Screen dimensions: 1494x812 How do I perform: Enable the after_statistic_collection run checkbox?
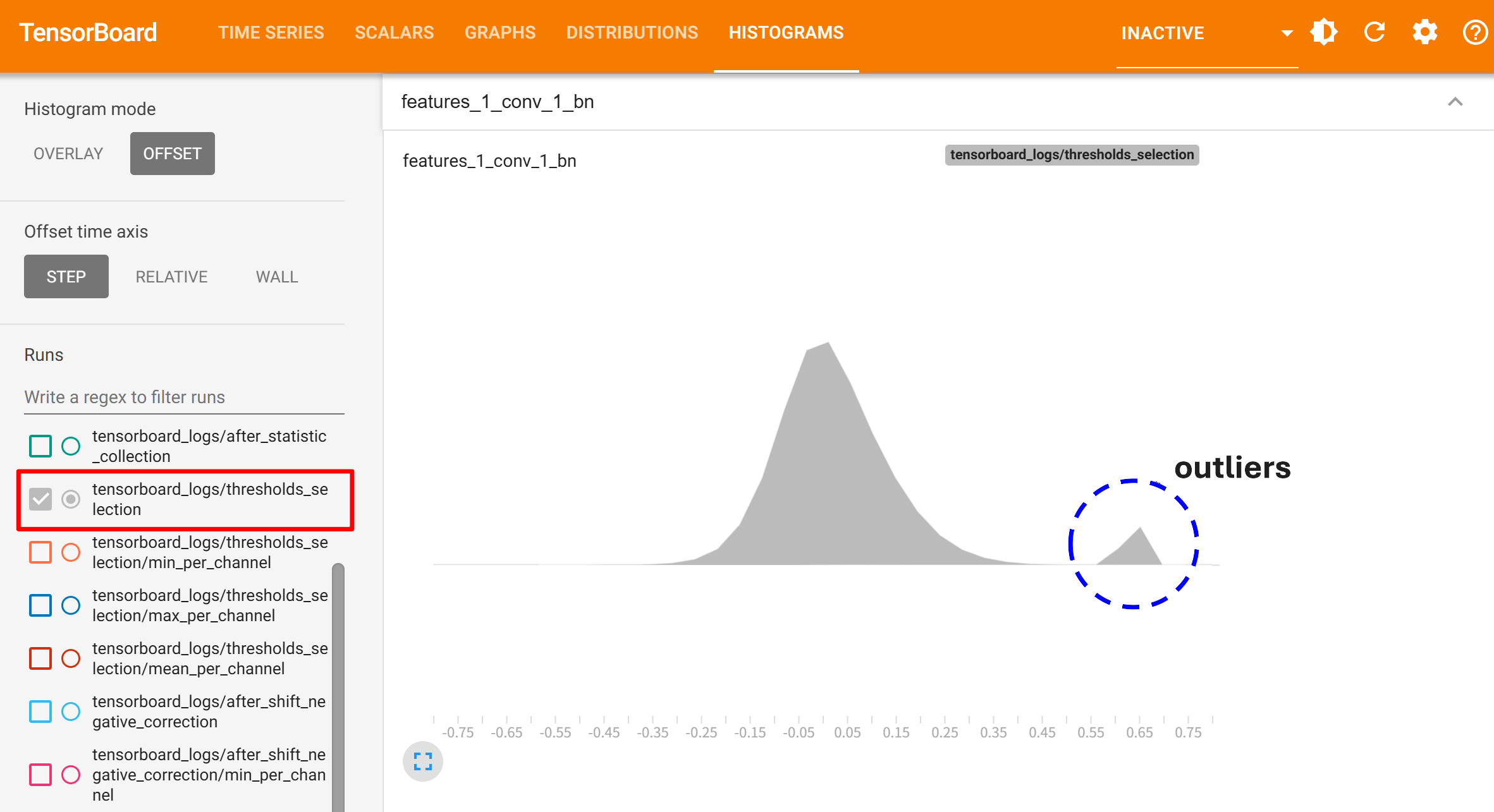40,446
